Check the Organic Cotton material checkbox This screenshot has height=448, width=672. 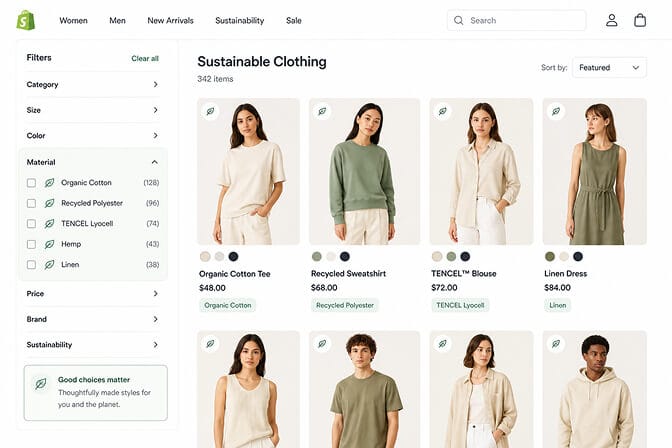coord(31,183)
